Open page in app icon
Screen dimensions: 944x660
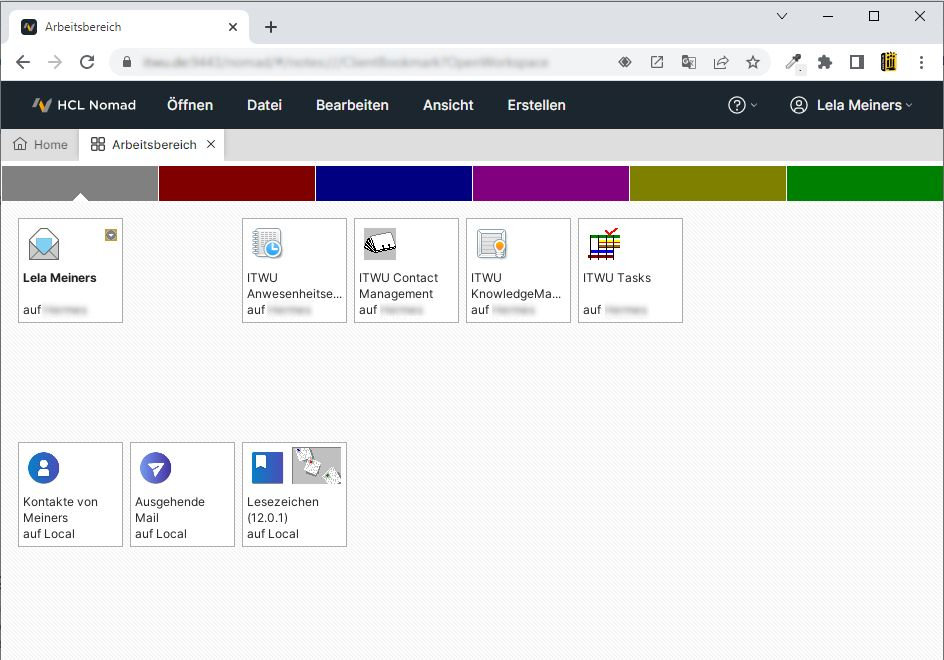(657, 62)
